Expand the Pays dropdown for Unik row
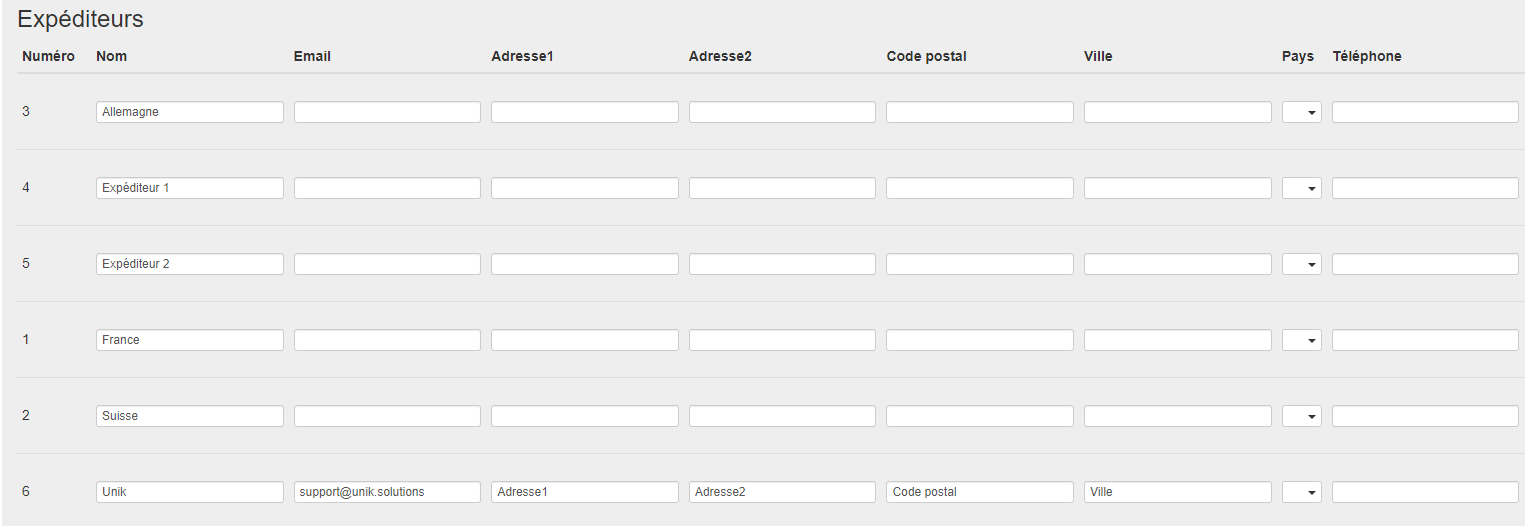Image resolution: width=1525 pixels, height=526 pixels. (1301, 492)
